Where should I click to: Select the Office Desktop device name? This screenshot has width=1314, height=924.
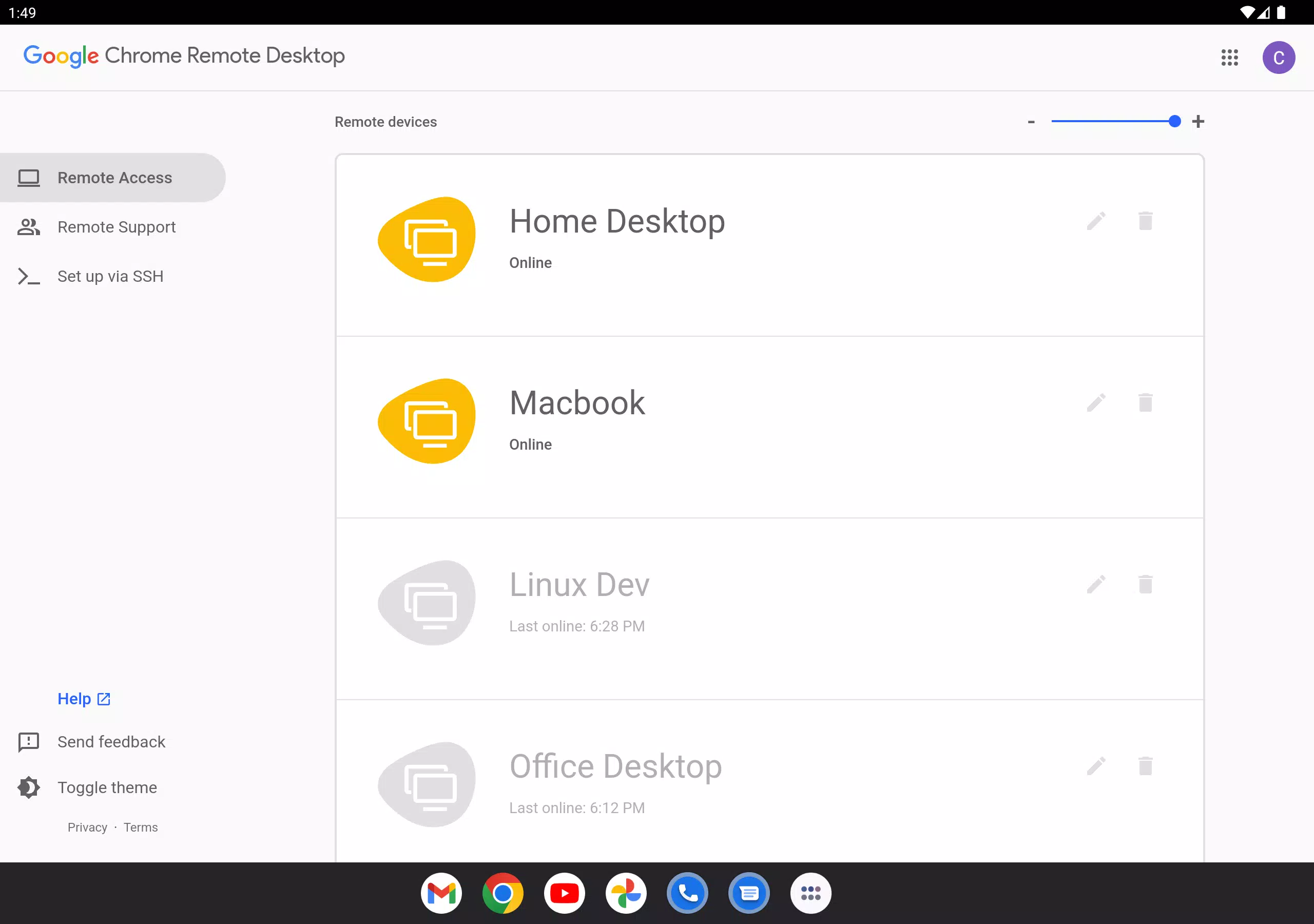[x=616, y=766]
